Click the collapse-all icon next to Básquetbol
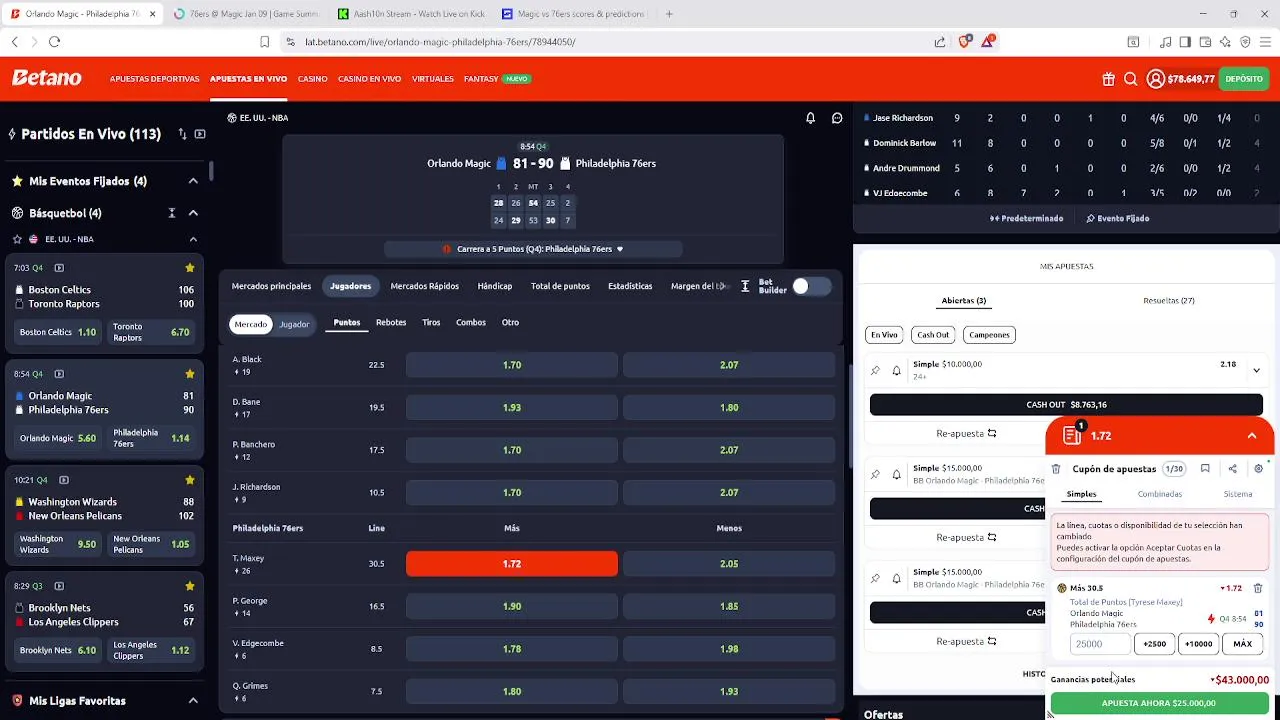This screenshot has width=1280, height=720. [171, 213]
